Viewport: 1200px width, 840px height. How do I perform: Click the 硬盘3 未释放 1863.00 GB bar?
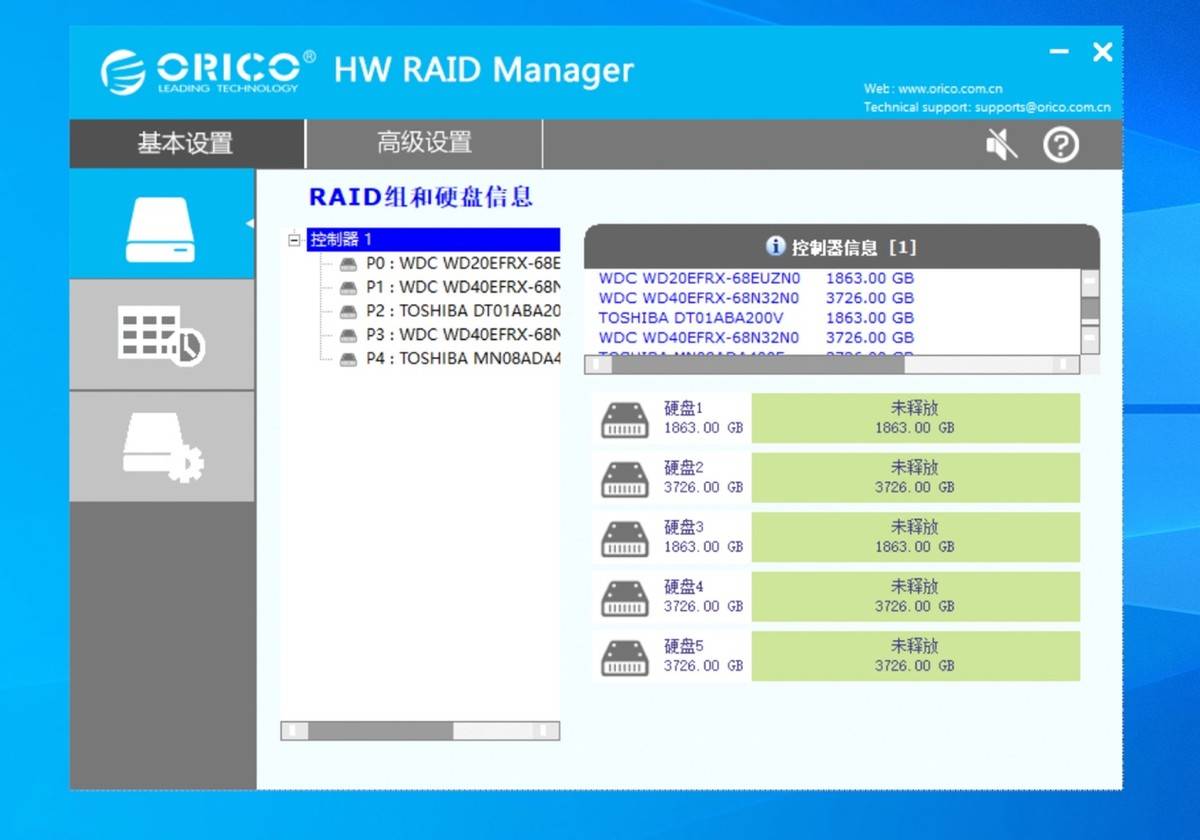coord(915,538)
